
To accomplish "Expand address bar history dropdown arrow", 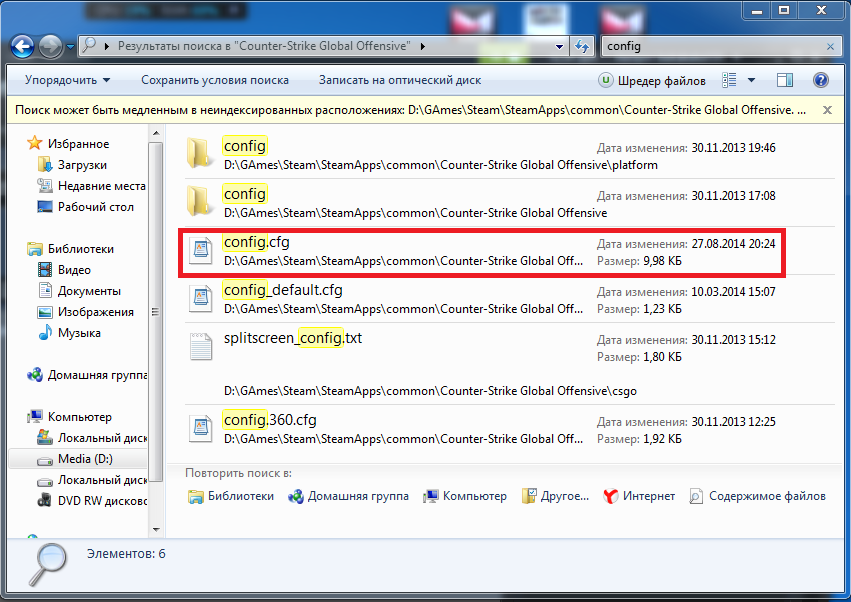I will (x=559, y=47).
